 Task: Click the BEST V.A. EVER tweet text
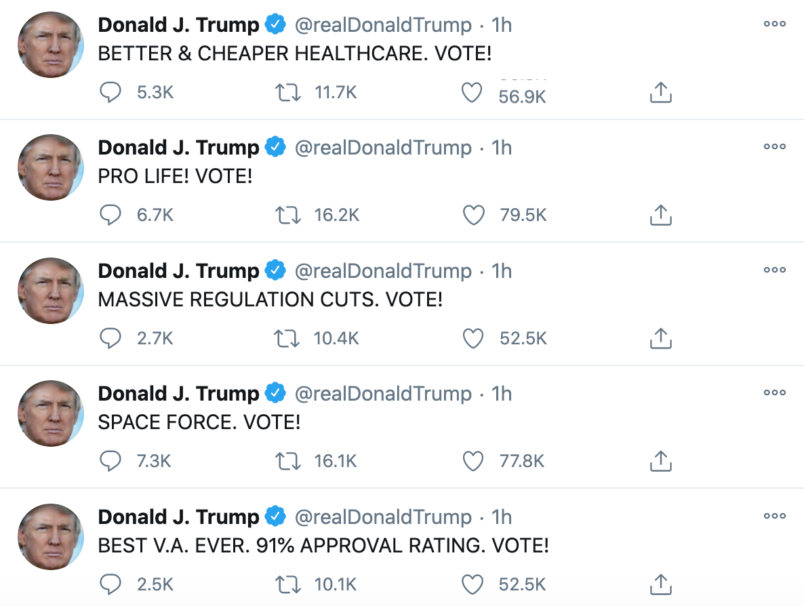click(323, 546)
